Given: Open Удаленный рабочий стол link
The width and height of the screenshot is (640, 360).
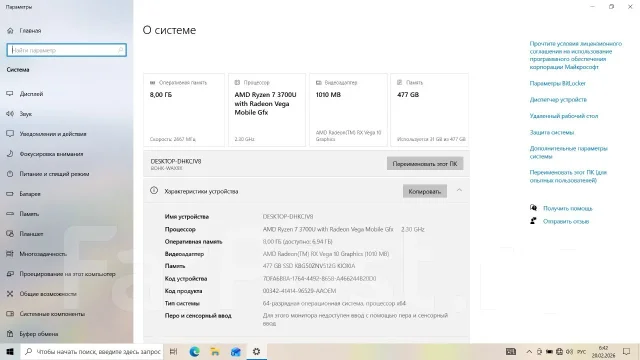Looking at the screenshot, I should 564,116.
